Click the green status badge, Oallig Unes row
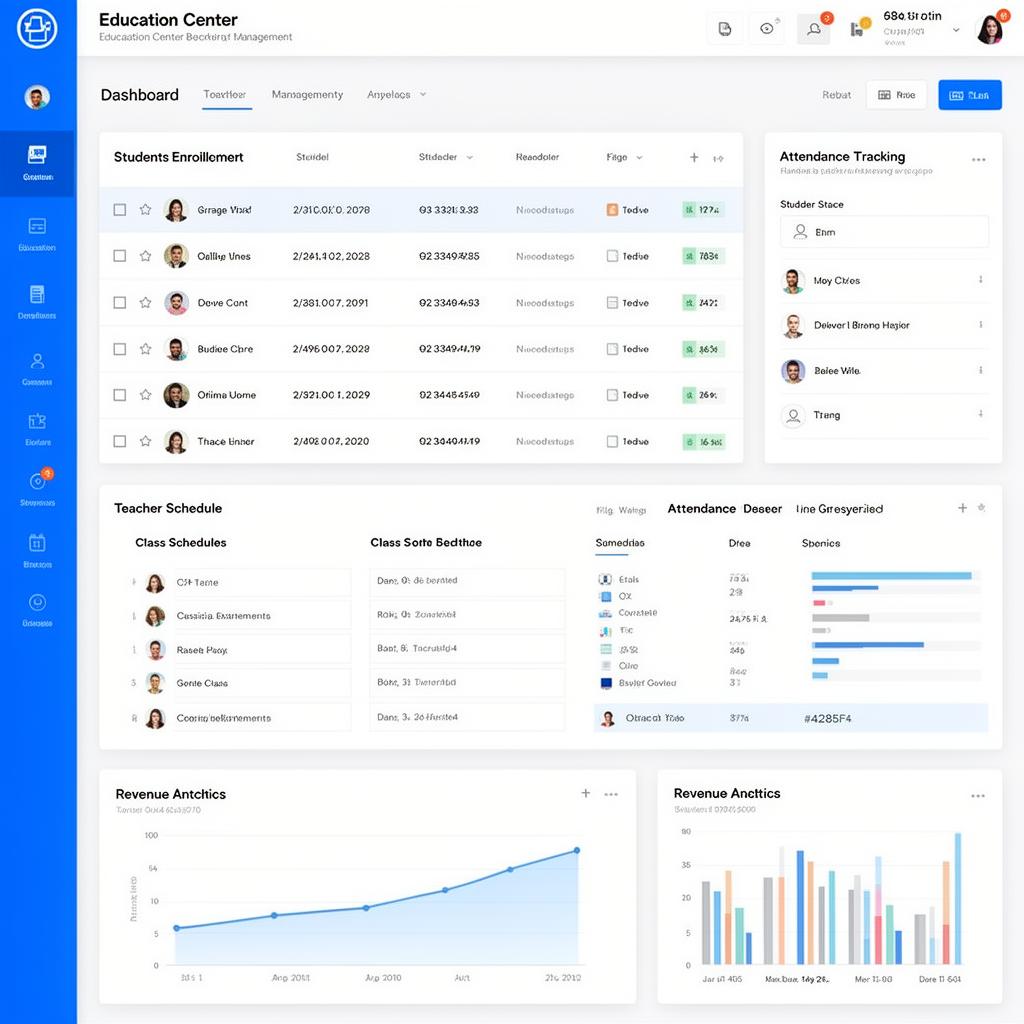This screenshot has width=1024, height=1024. [x=703, y=256]
